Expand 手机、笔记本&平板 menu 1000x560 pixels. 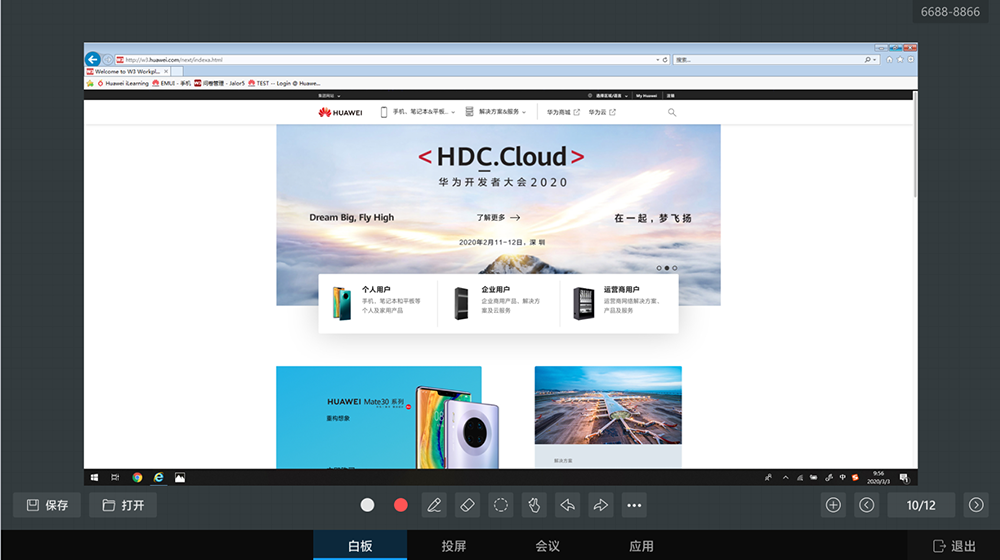coord(418,112)
